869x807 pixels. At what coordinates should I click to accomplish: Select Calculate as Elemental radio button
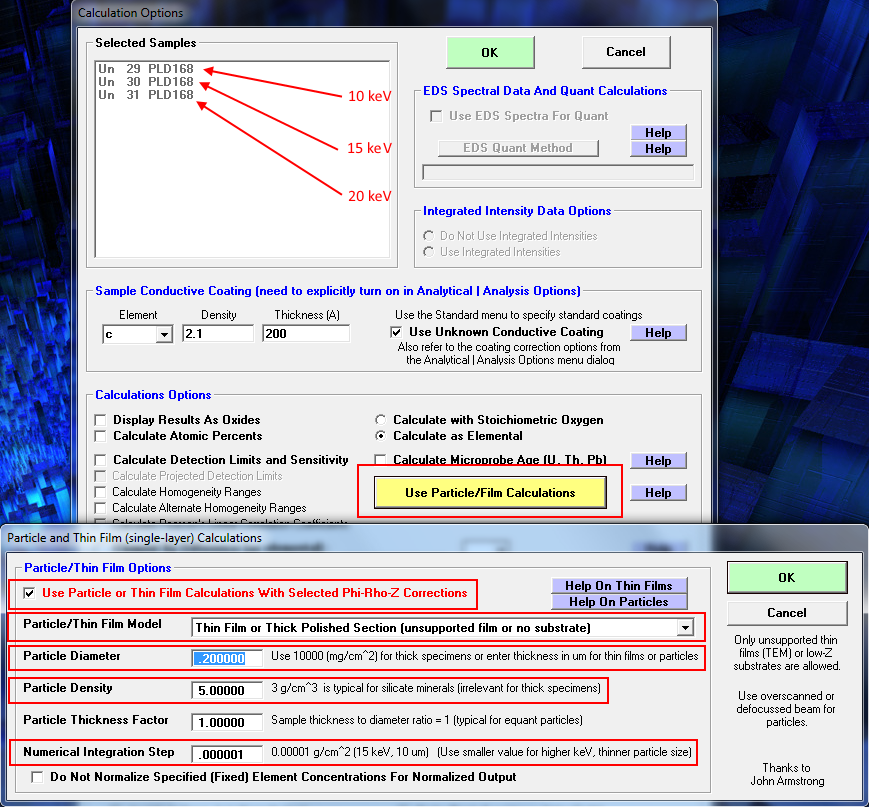click(380, 436)
